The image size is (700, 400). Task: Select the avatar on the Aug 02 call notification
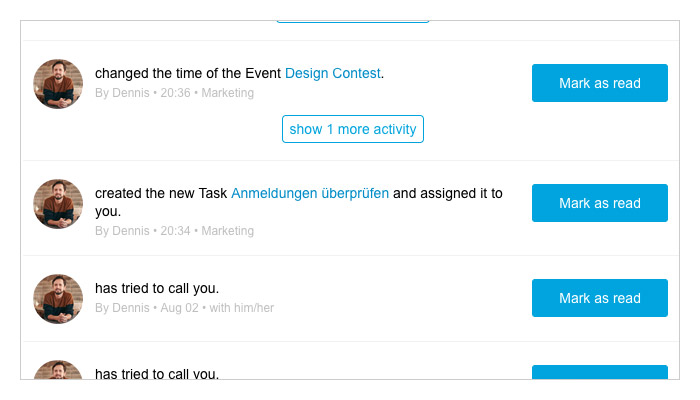(58, 299)
